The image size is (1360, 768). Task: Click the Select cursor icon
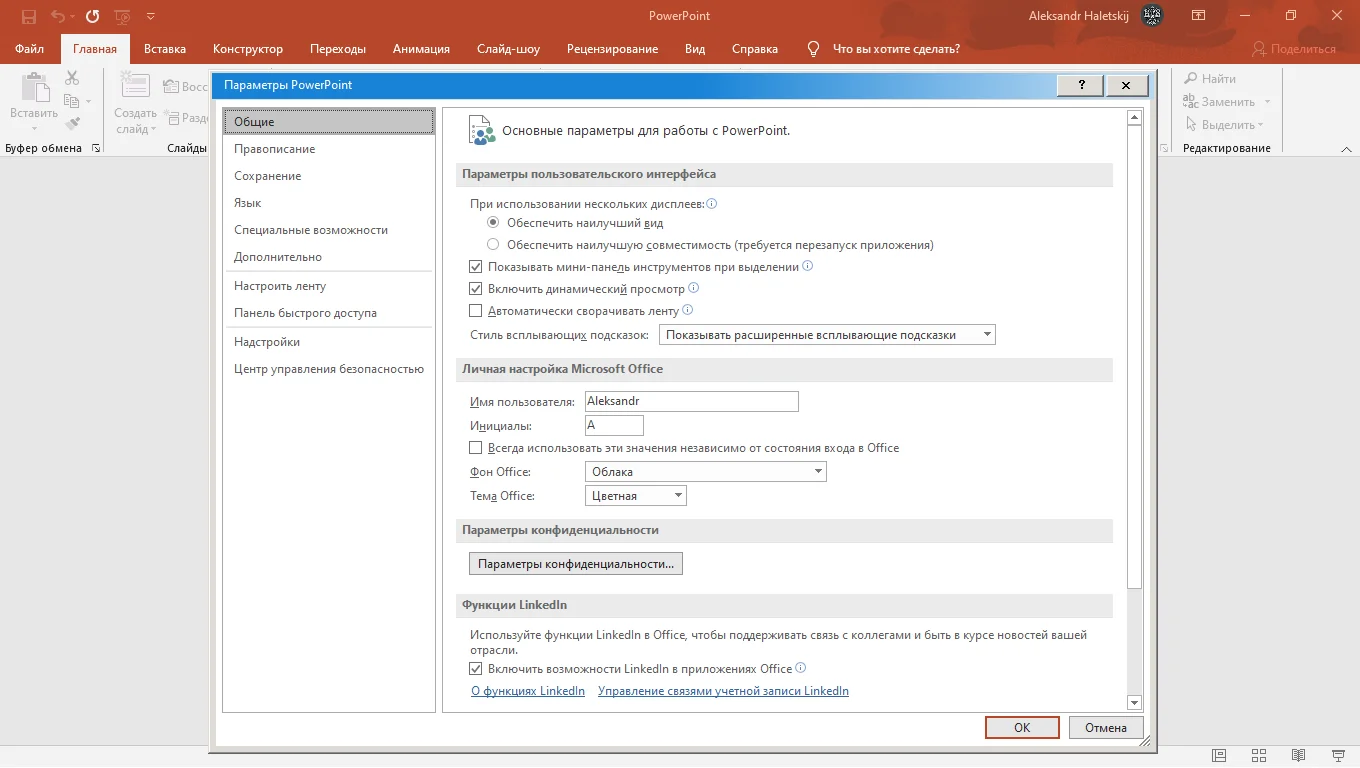click(1191, 125)
